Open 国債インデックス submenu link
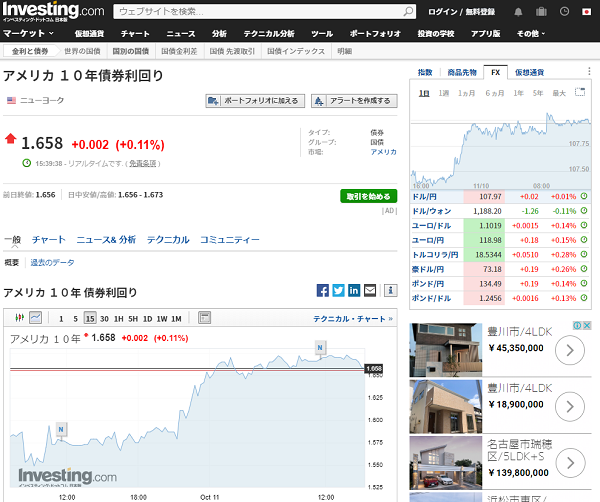This screenshot has width=600, height=502. (296, 51)
